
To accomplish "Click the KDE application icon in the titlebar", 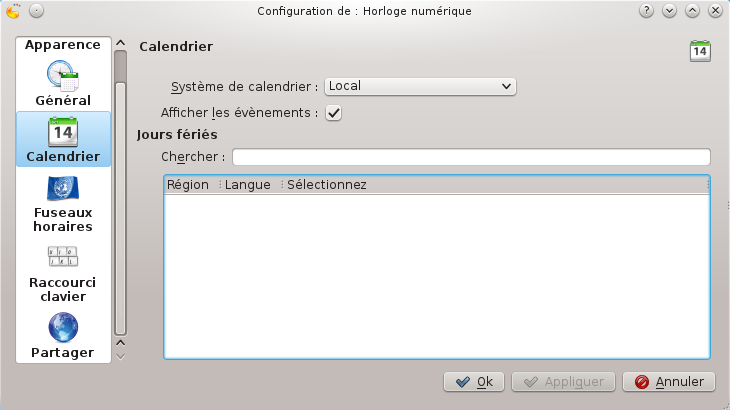I will pos(14,11).
